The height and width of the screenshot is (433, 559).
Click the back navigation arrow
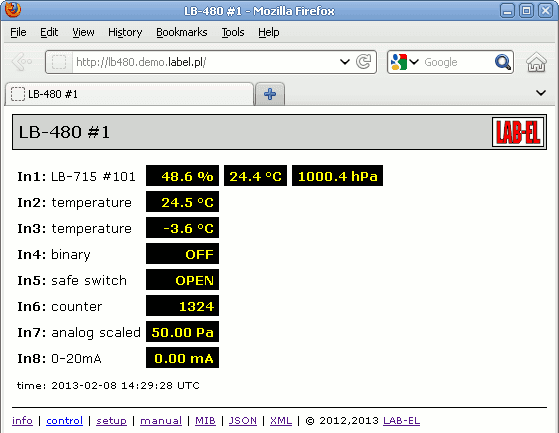coord(22,62)
